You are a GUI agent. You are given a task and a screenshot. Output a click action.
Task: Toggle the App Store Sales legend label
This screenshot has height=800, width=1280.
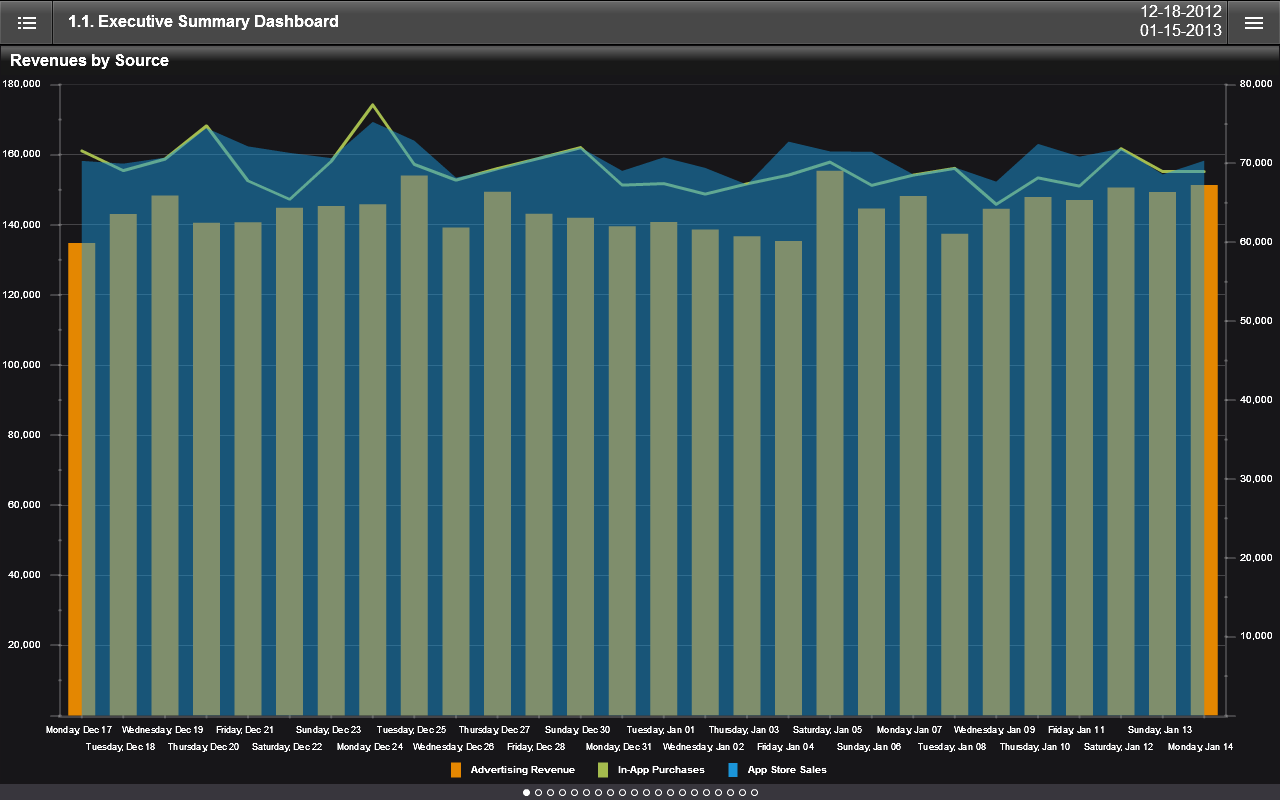pos(787,770)
